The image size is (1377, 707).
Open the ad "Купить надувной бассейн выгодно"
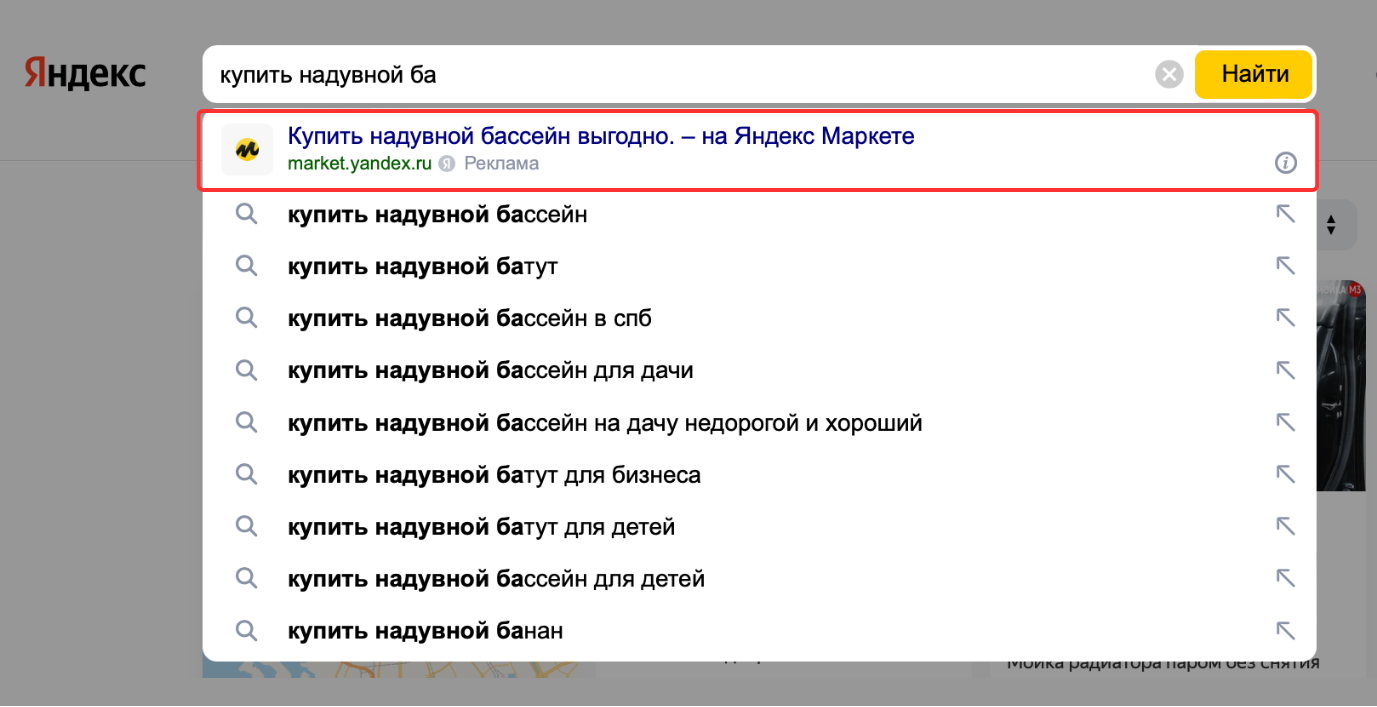click(x=600, y=136)
